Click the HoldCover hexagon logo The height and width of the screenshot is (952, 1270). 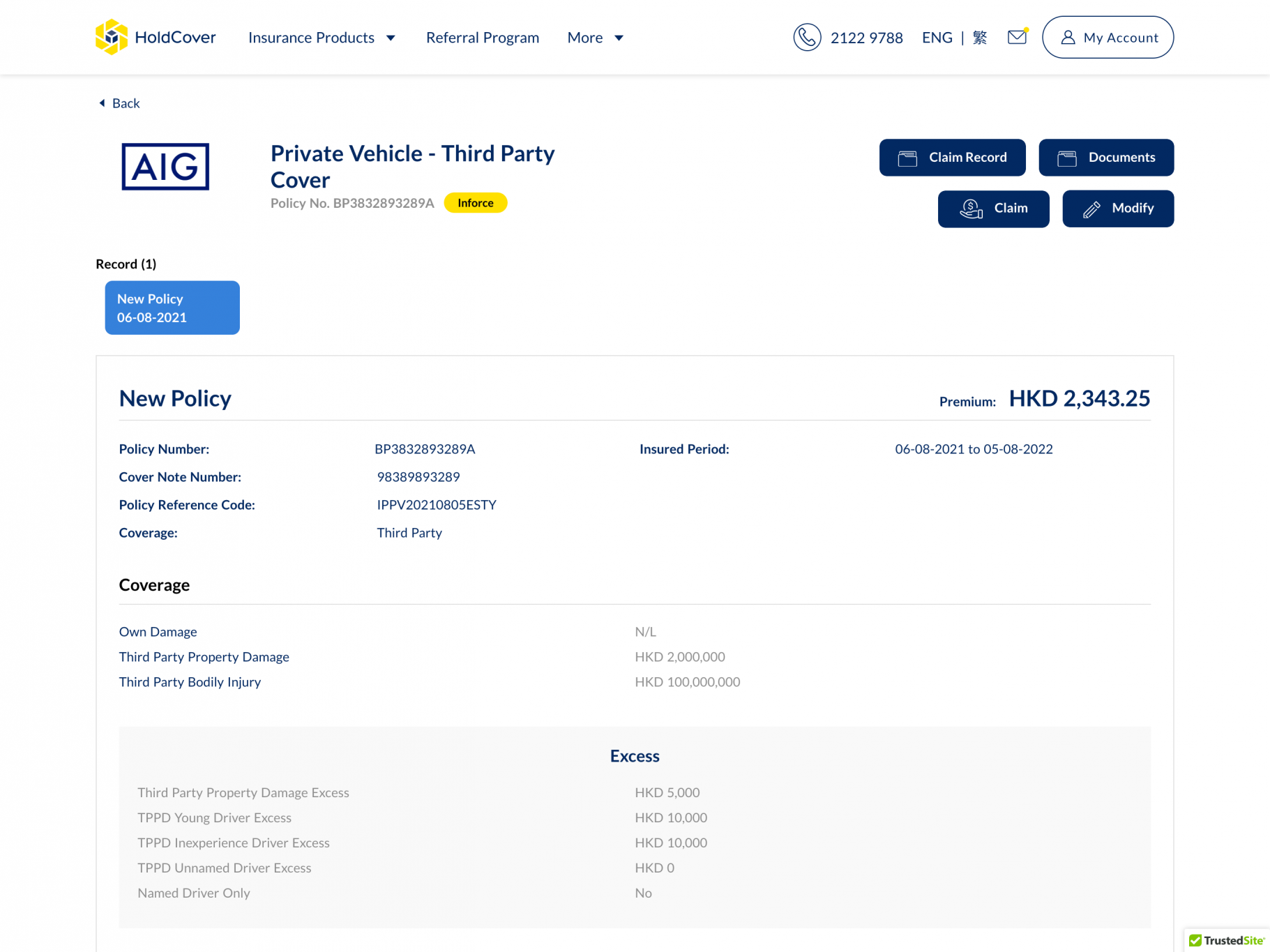(x=112, y=37)
